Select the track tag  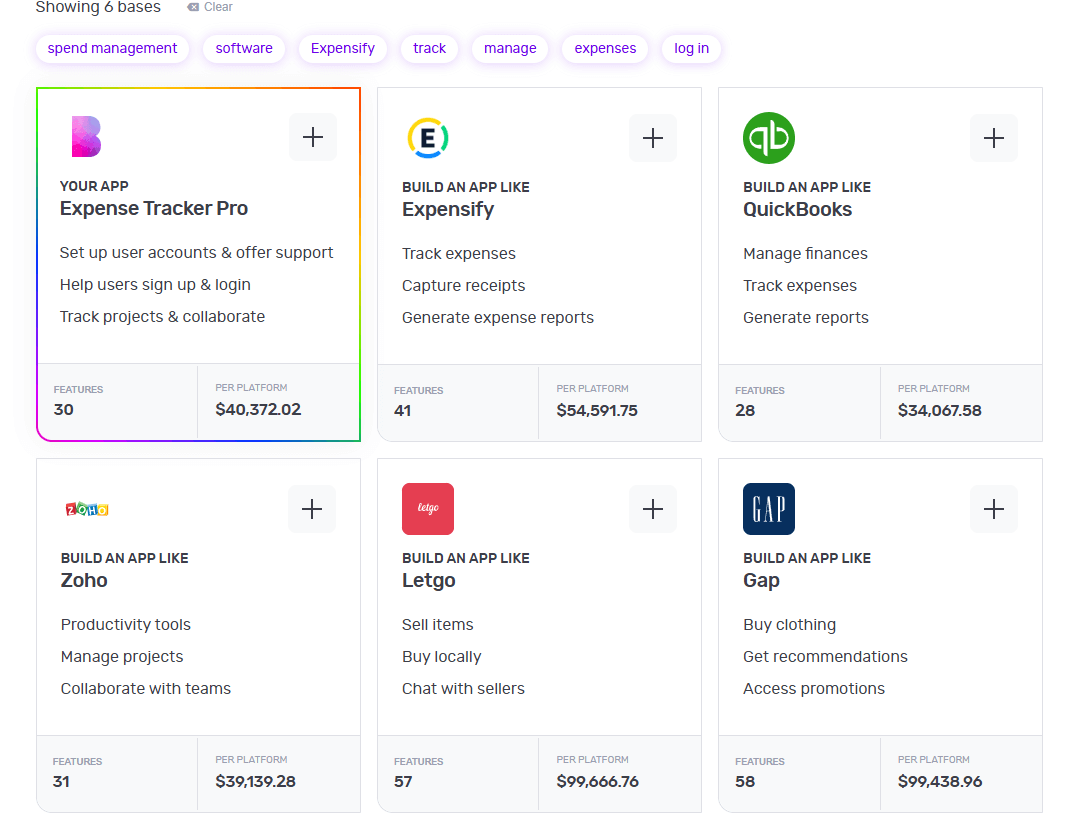point(429,49)
